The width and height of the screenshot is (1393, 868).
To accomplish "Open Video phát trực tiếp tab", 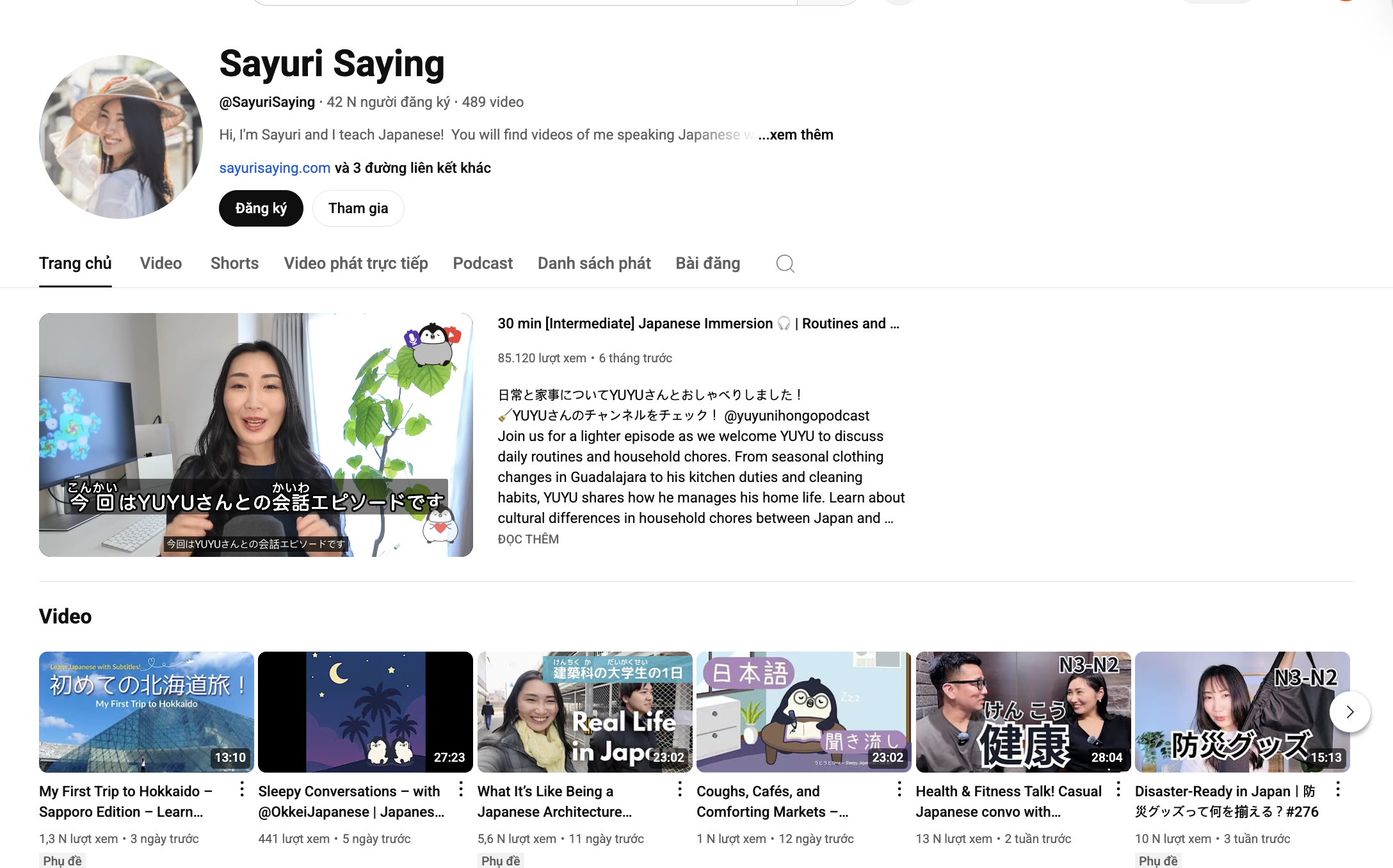I will [356, 263].
